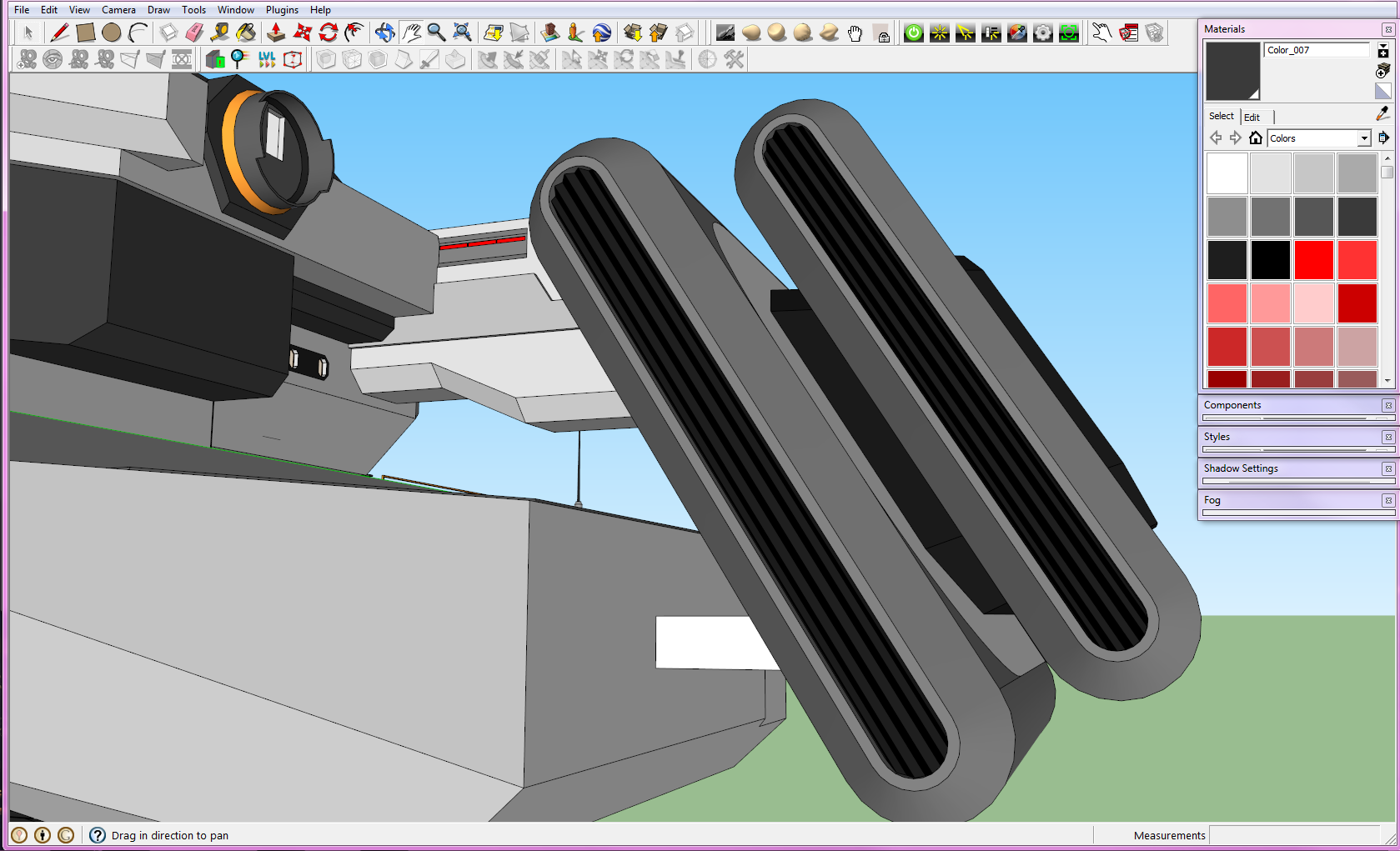Activate the blue Orbit tool

pyautogui.click(x=384, y=33)
